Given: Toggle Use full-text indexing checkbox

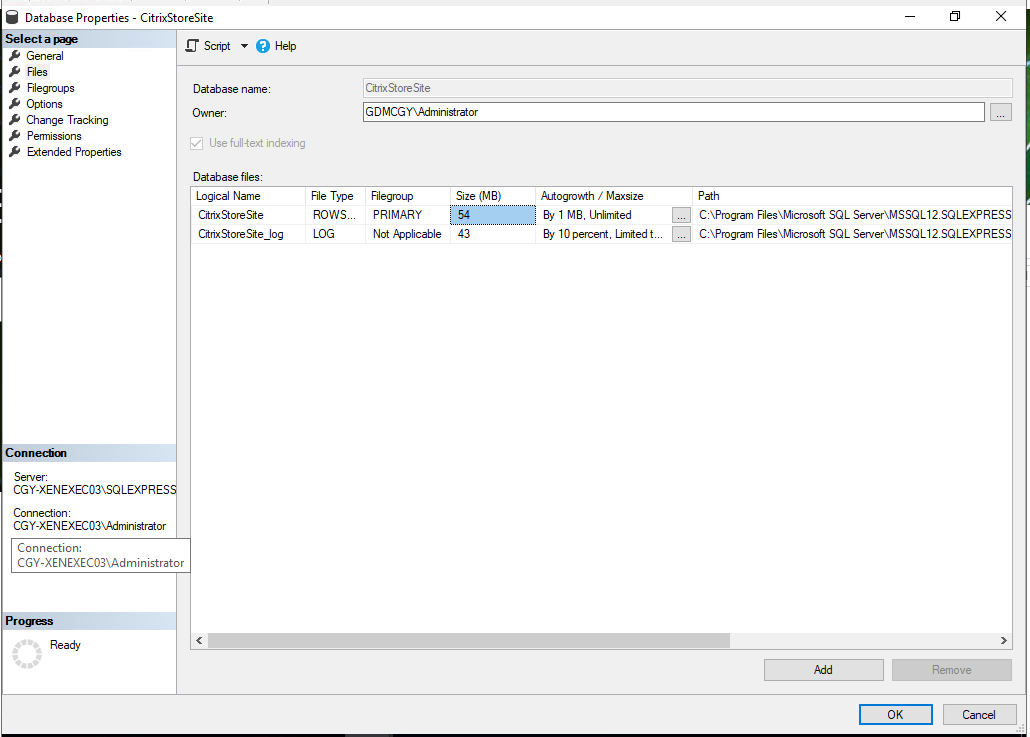Looking at the screenshot, I should pos(197,143).
